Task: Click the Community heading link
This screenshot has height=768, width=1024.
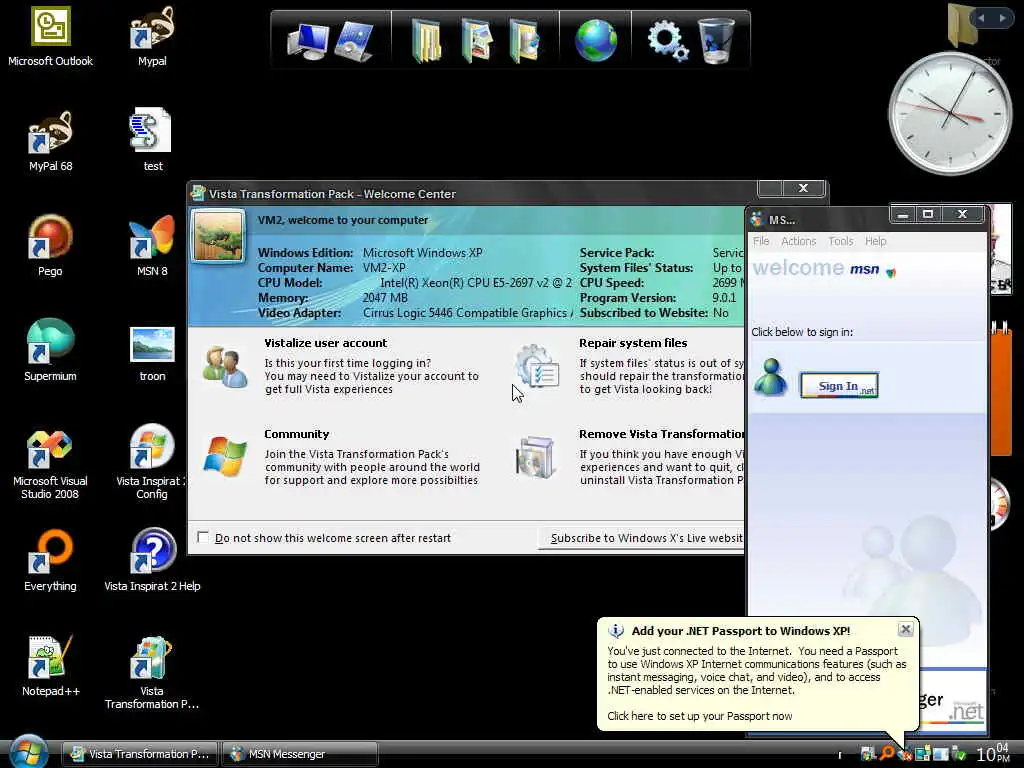Action: pos(296,434)
